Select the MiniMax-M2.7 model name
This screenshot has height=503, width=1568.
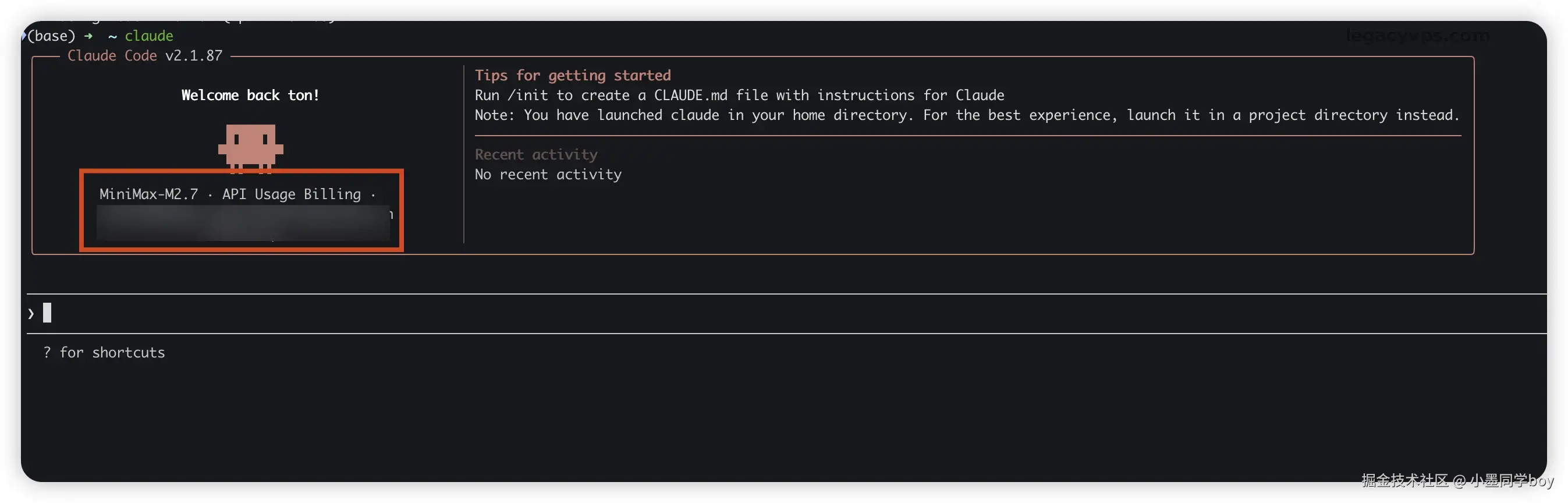[x=148, y=194]
